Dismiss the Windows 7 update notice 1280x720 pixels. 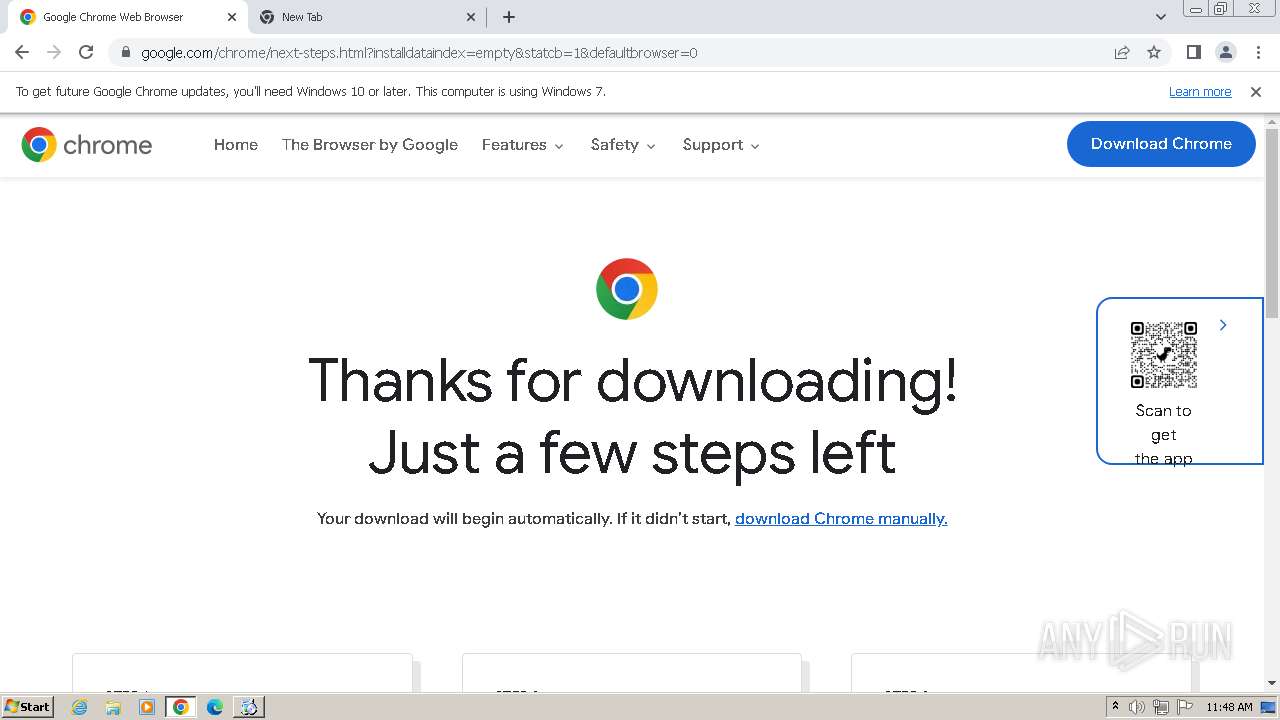(1256, 91)
